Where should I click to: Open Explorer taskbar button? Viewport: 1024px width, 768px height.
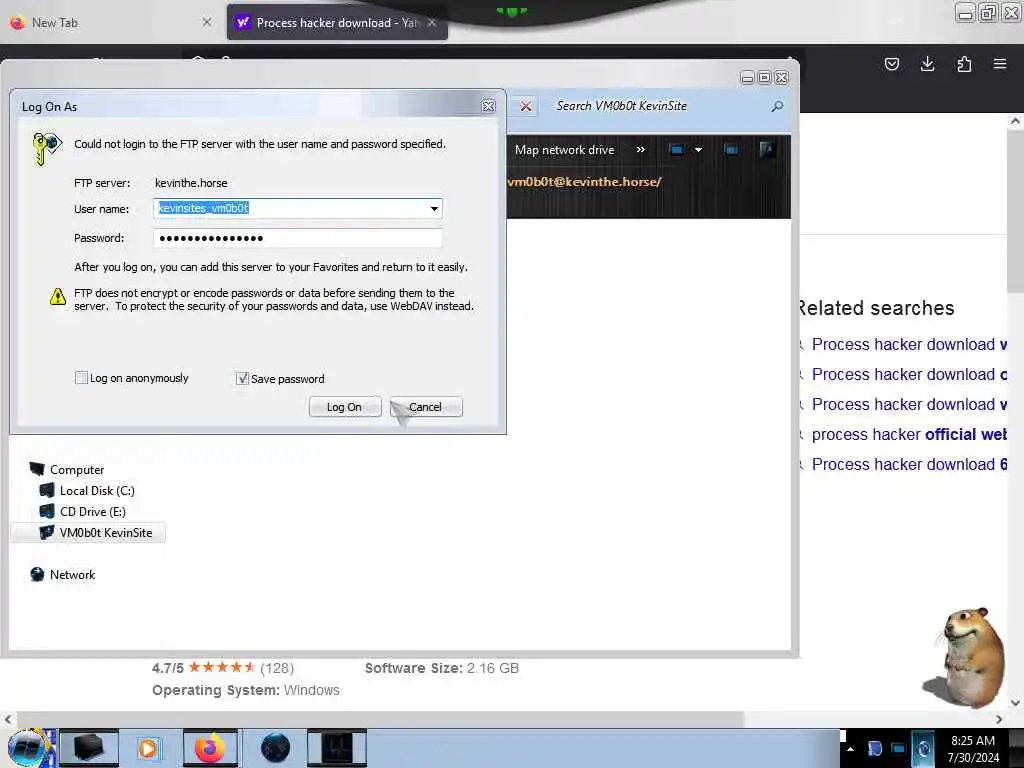pyautogui.click(x=89, y=748)
